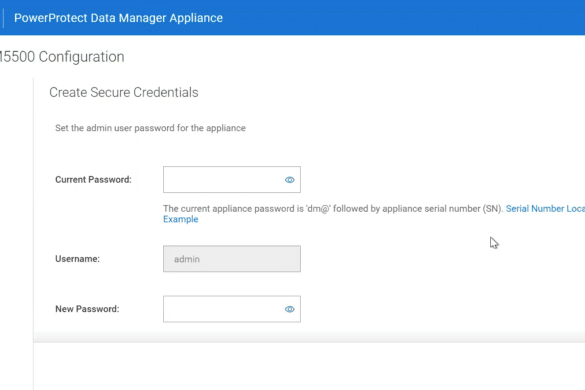
Task: Select the Create Secure Credentials heading
Action: pyautogui.click(x=123, y=92)
